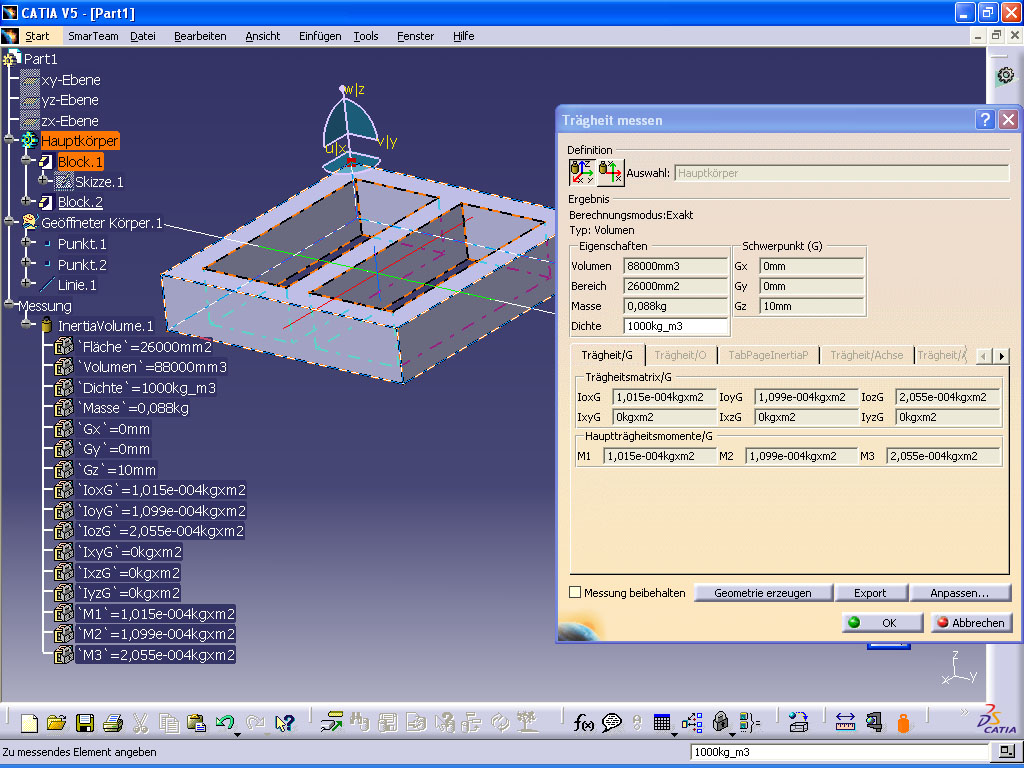Click the Dichte input field
Screen dimensions: 1024x768
675,326
